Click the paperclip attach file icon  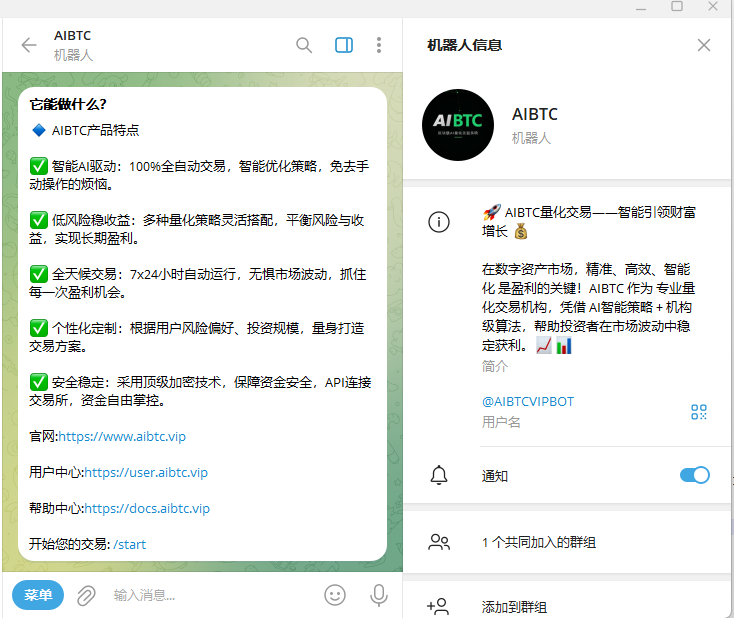pyautogui.click(x=86, y=595)
